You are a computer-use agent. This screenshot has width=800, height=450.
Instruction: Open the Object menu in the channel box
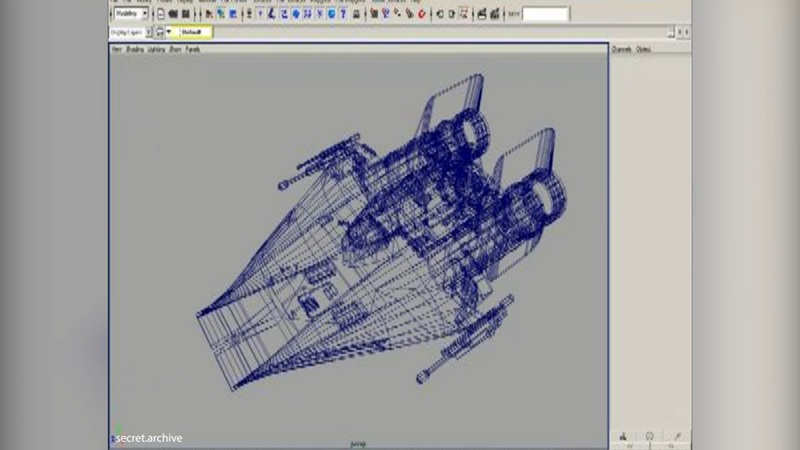(643, 49)
